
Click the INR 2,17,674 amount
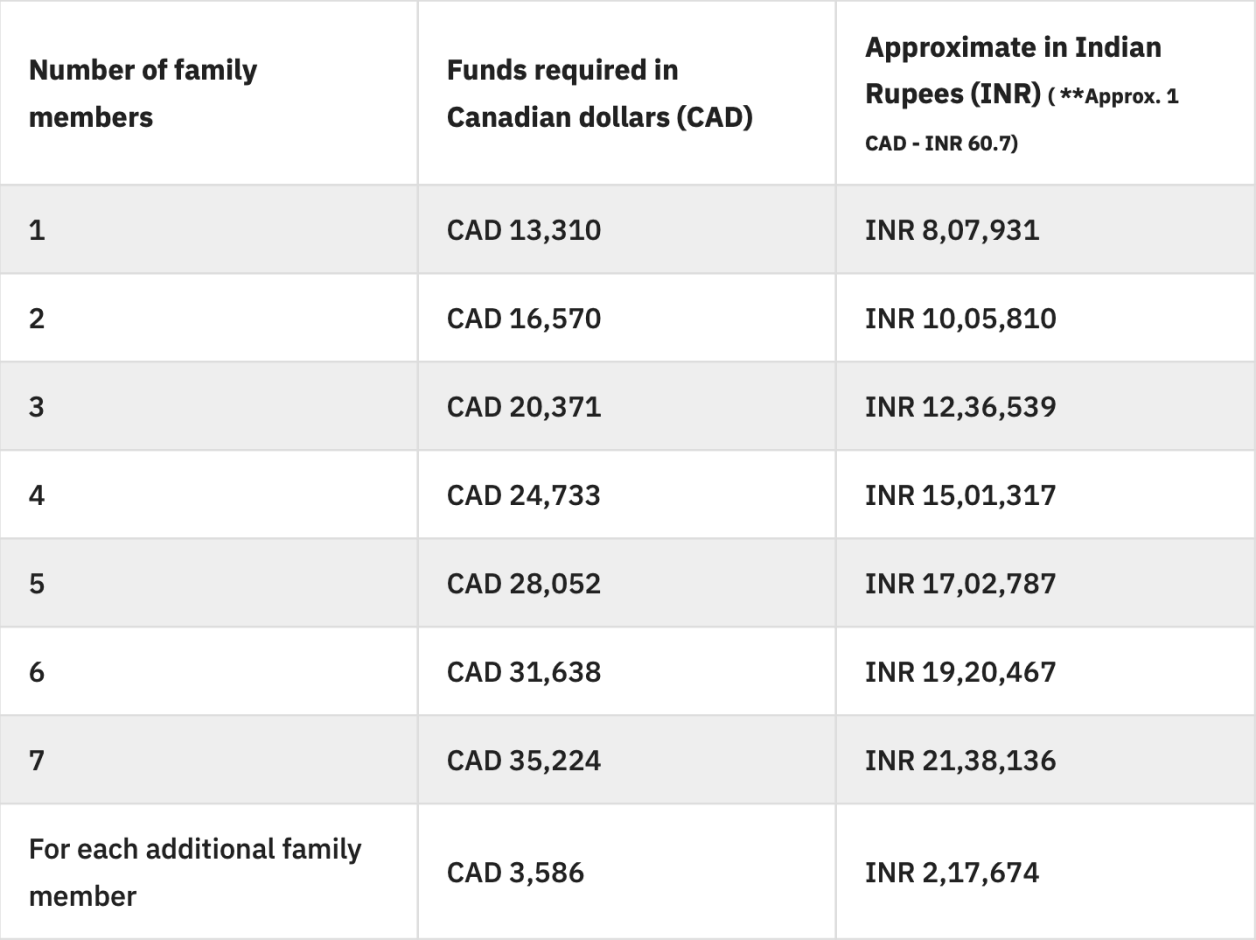coord(952,872)
